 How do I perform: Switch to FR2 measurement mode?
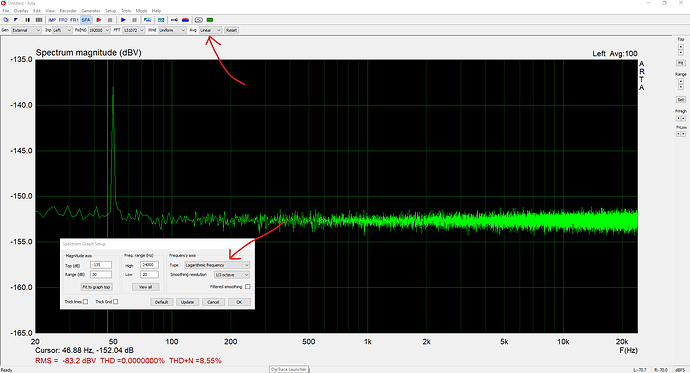point(63,20)
